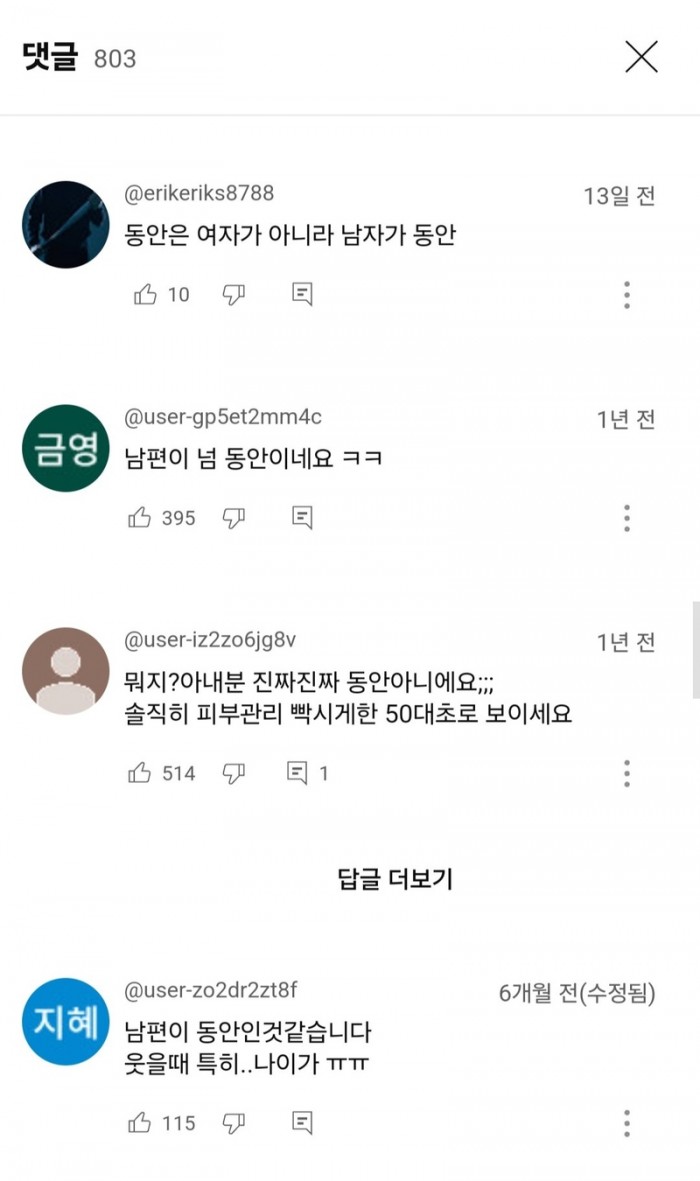This screenshot has width=700, height=1181.
Task: Open options menu for @erikeriks8788 comment
Action: click(627, 295)
